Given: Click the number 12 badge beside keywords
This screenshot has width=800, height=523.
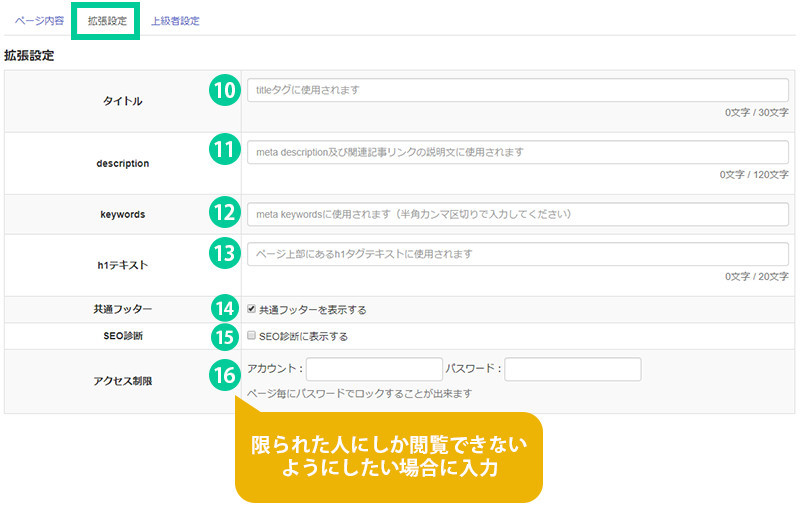Looking at the screenshot, I should (224, 213).
